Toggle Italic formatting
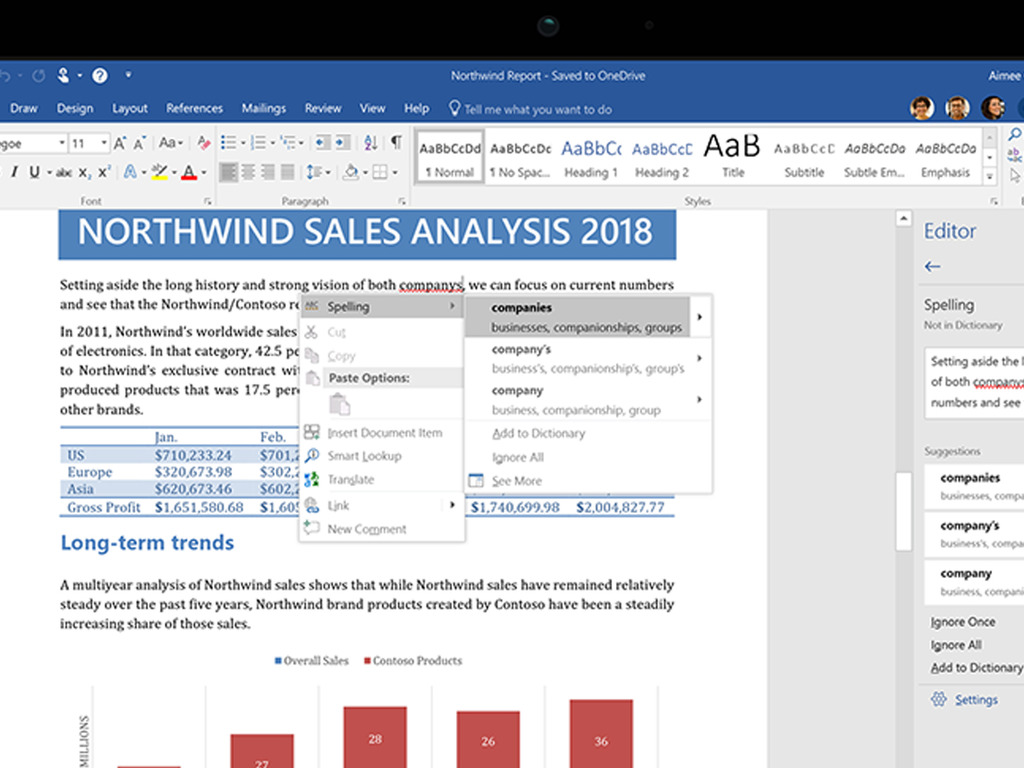Image resolution: width=1024 pixels, height=768 pixels. click(14, 172)
